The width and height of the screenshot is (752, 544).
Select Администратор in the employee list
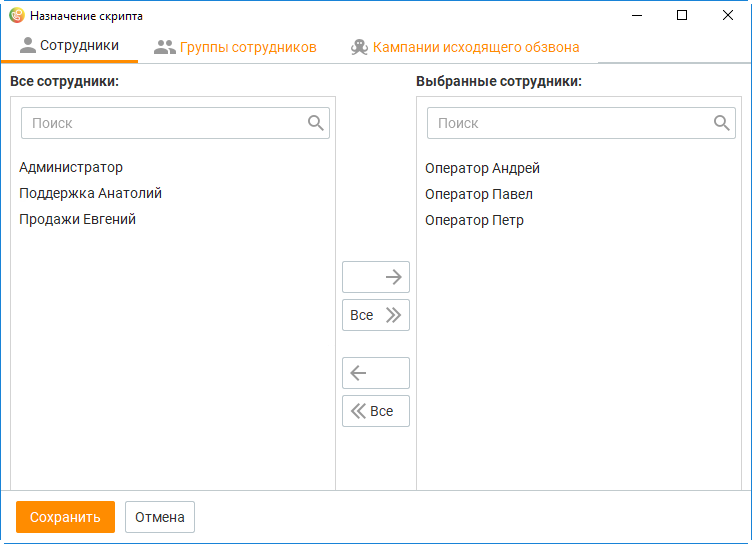[x=71, y=167]
